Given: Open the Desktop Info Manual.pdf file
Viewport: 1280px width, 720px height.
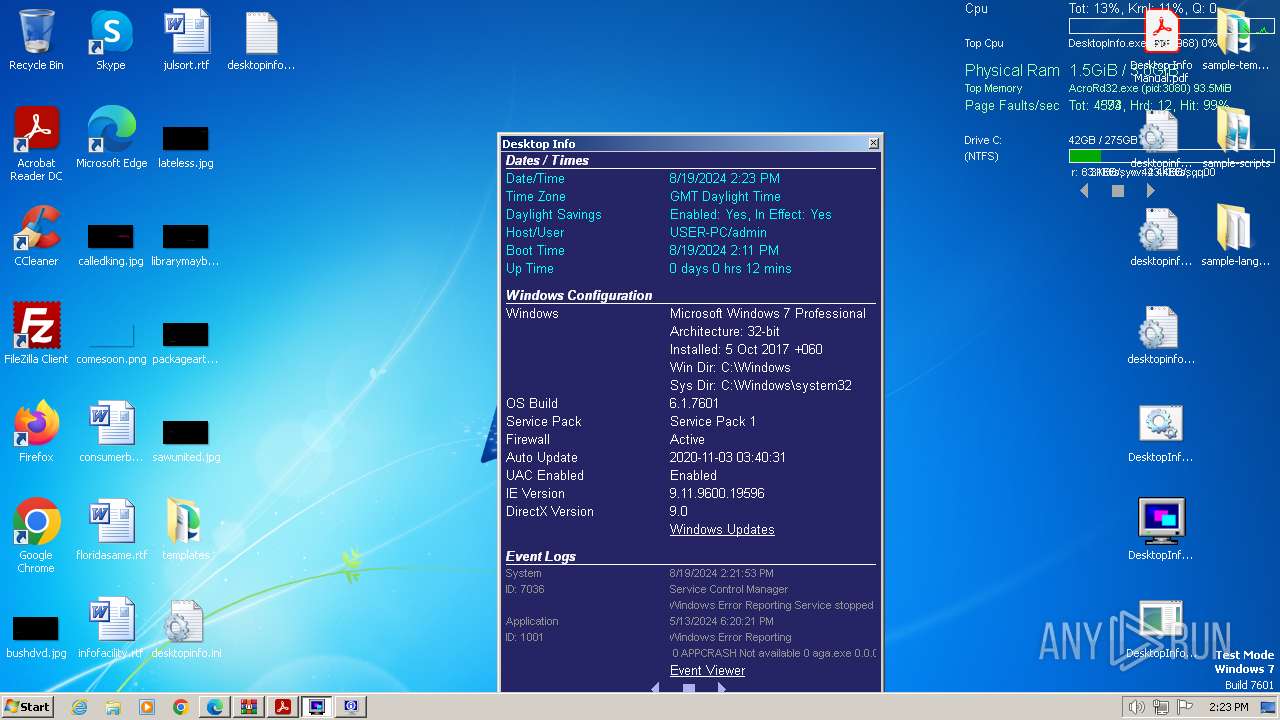Looking at the screenshot, I should click(1160, 45).
